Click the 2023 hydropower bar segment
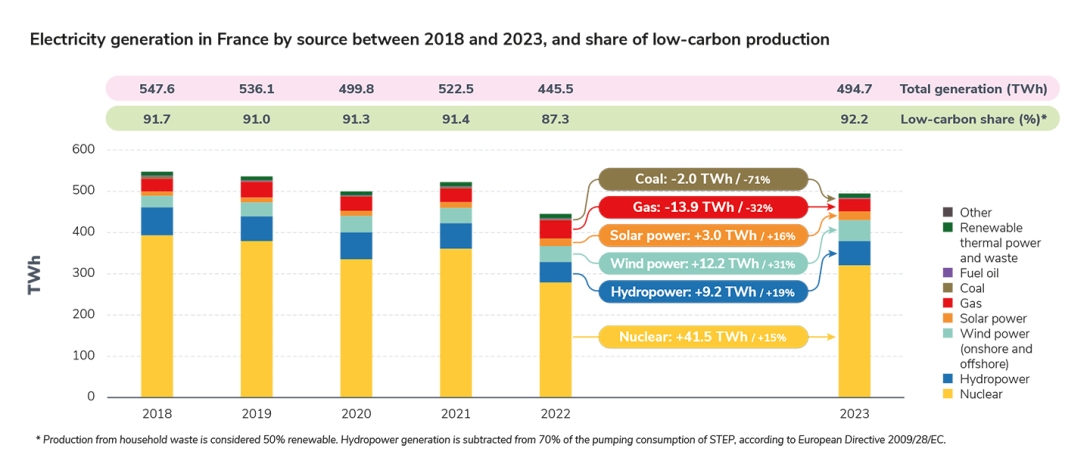The height and width of the screenshot is (467, 1090). coord(854,253)
